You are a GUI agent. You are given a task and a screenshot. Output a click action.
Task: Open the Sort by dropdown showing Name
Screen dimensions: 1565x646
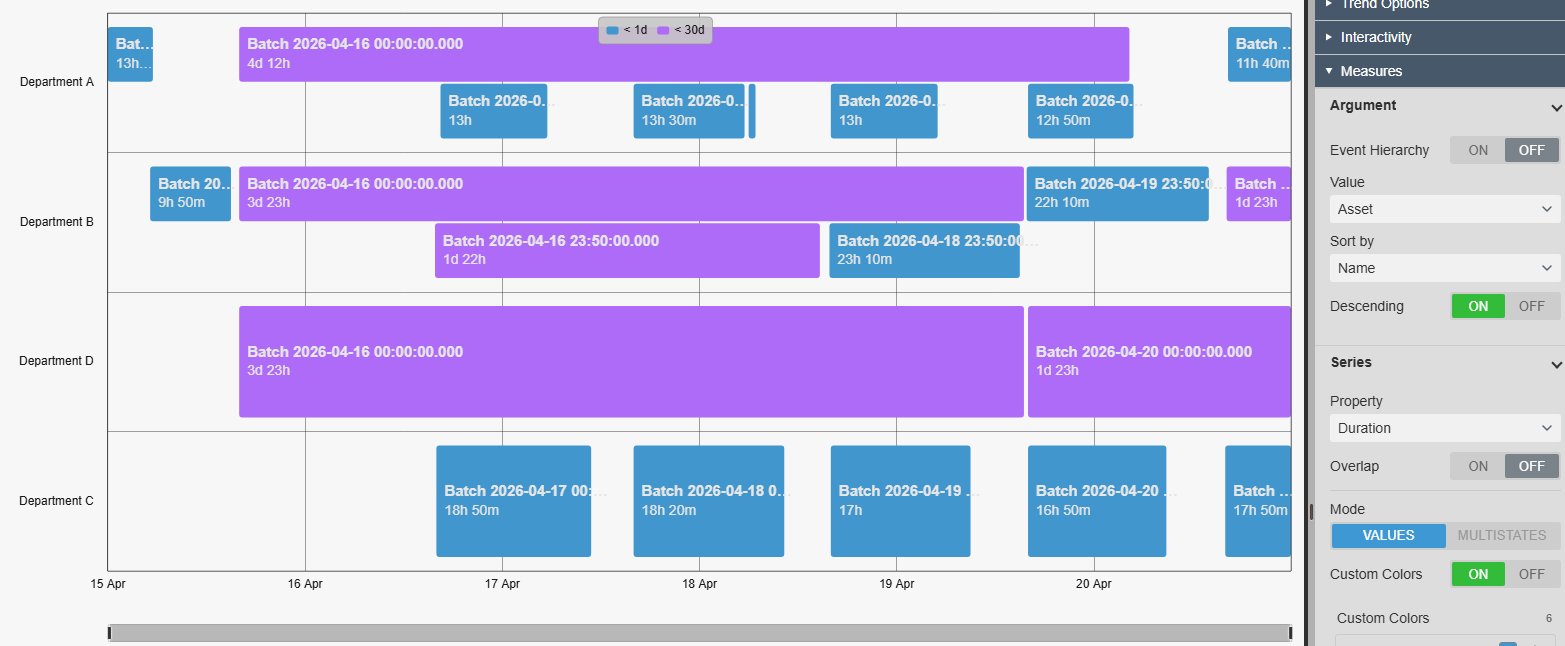pyautogui.click(x=1445, y=268)
